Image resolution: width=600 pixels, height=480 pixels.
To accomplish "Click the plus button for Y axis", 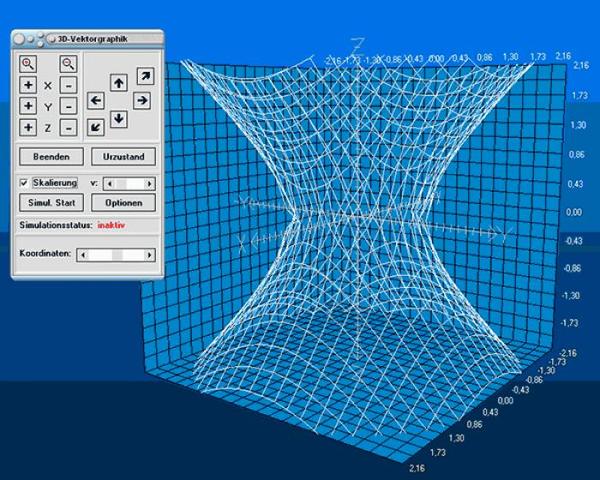I will [28, 106].
